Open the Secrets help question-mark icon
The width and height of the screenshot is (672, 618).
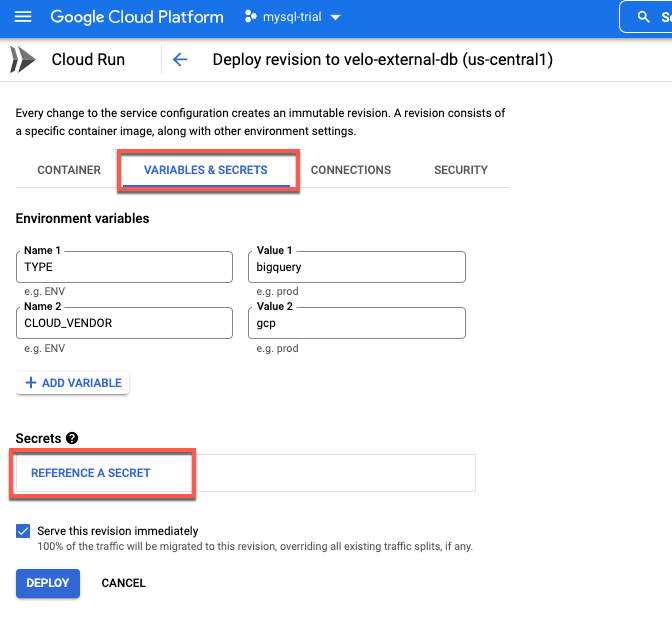(x=72, y=438)
